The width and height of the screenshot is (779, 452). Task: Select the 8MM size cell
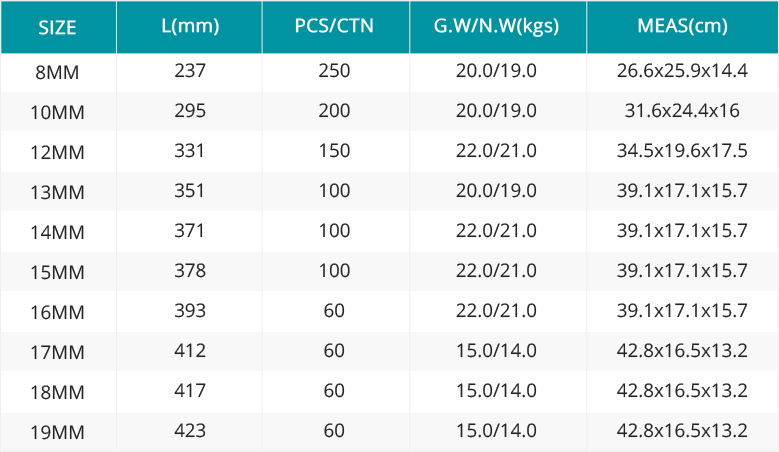coord(57,73)
